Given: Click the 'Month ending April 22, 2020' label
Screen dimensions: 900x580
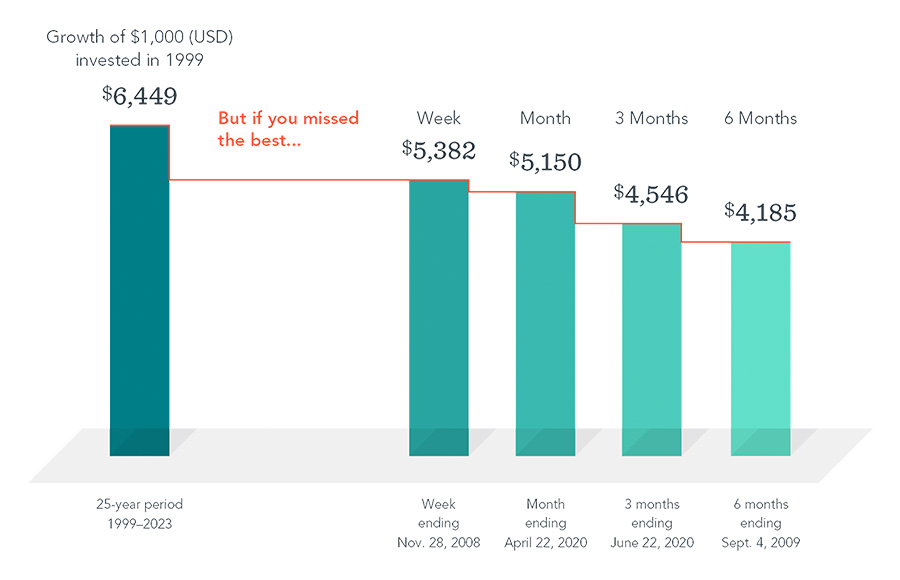Looking at the screenshot, I should pyautogui.click(x=545, y=523).
